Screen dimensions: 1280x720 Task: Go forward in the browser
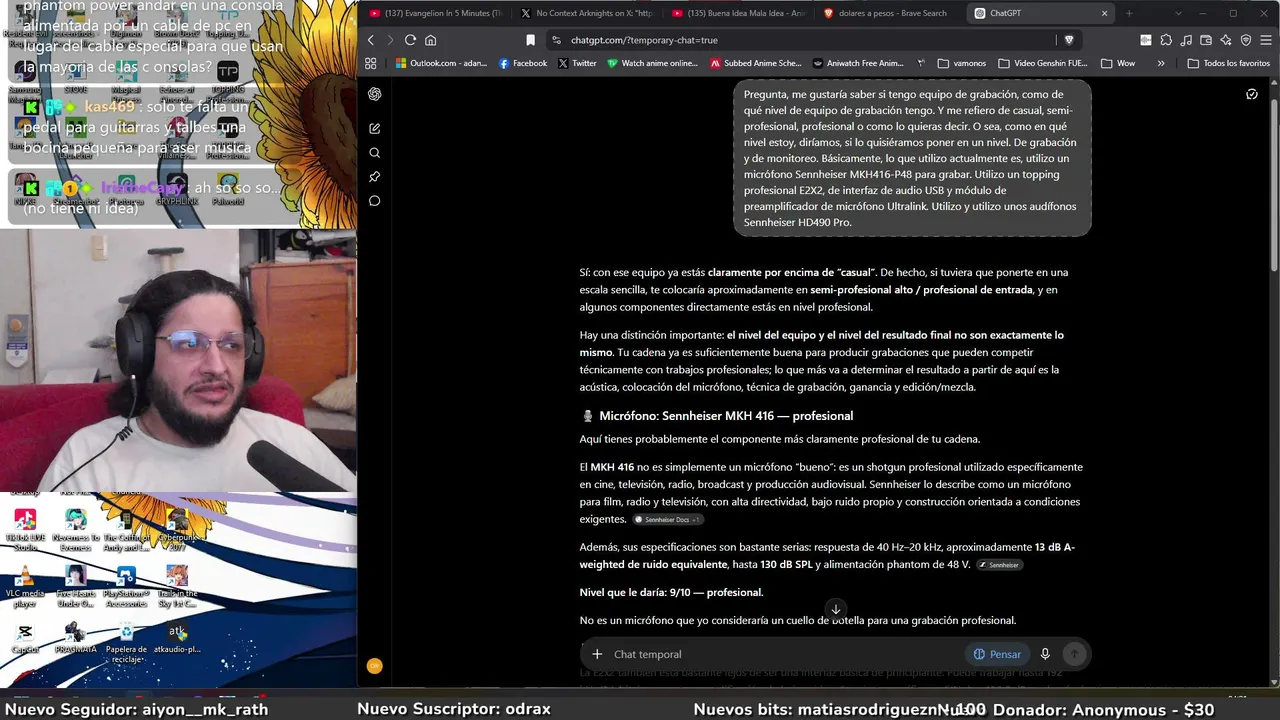tap(389, 40)
